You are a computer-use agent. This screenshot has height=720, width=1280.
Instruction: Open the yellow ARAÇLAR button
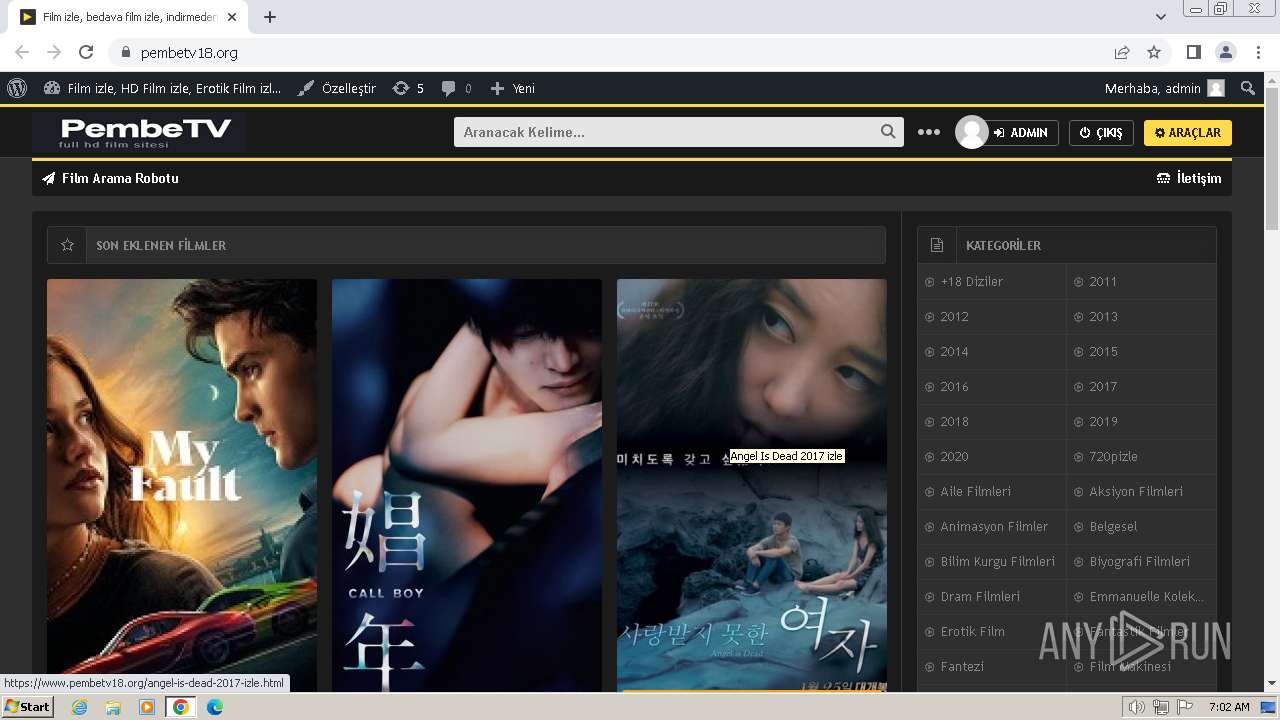pyautogui.click(x=1188, y=133)
